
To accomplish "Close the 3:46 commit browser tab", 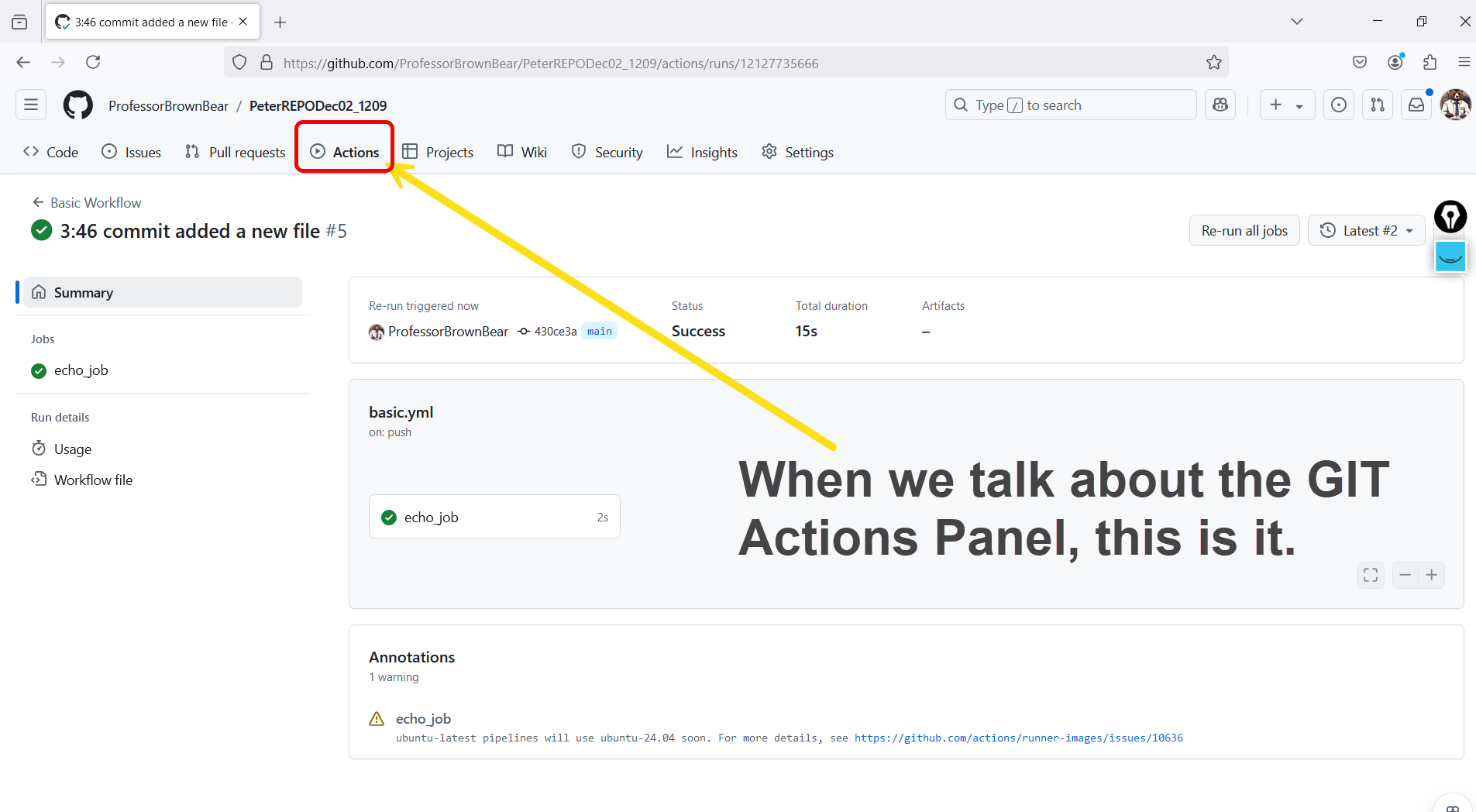I will 243,22.
